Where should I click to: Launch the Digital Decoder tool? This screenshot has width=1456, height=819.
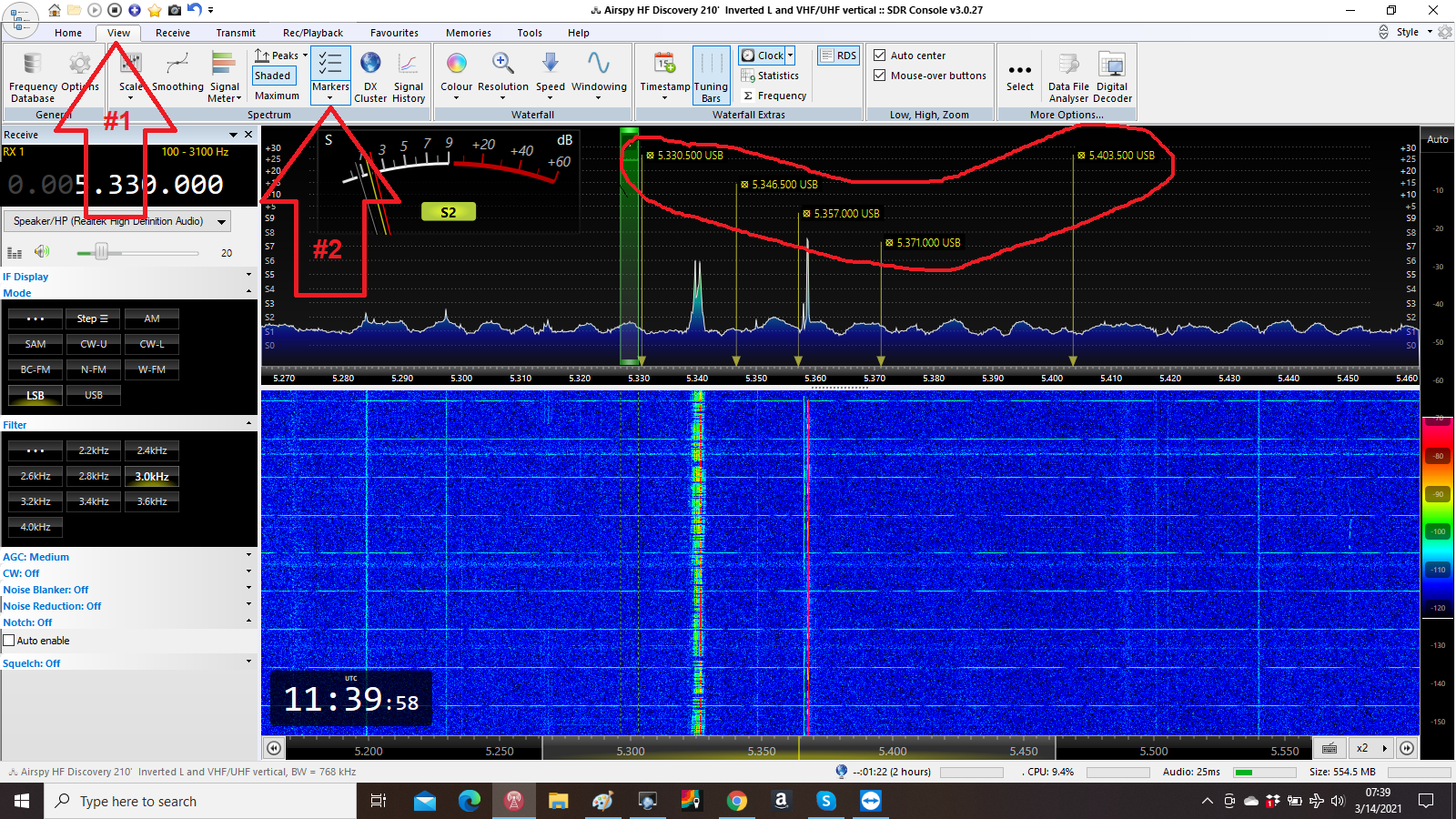(x=1112, y=66)
